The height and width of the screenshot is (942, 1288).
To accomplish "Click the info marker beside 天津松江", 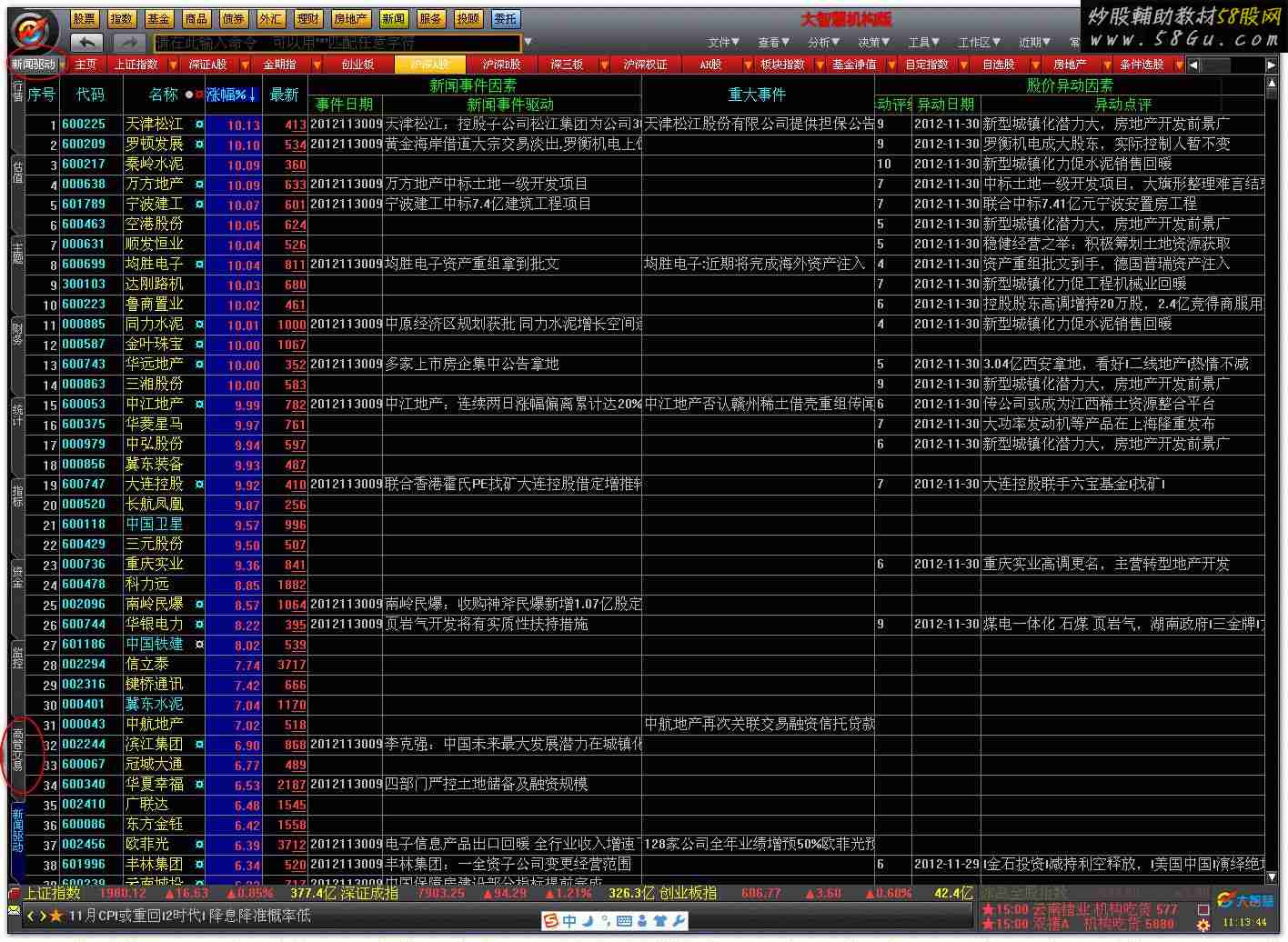I will point(199,125).
